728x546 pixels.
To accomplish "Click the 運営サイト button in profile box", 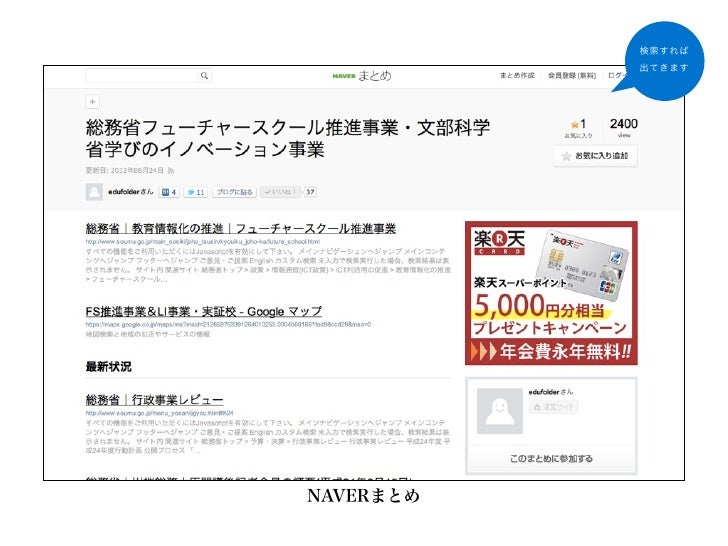I will coord(553,407).
